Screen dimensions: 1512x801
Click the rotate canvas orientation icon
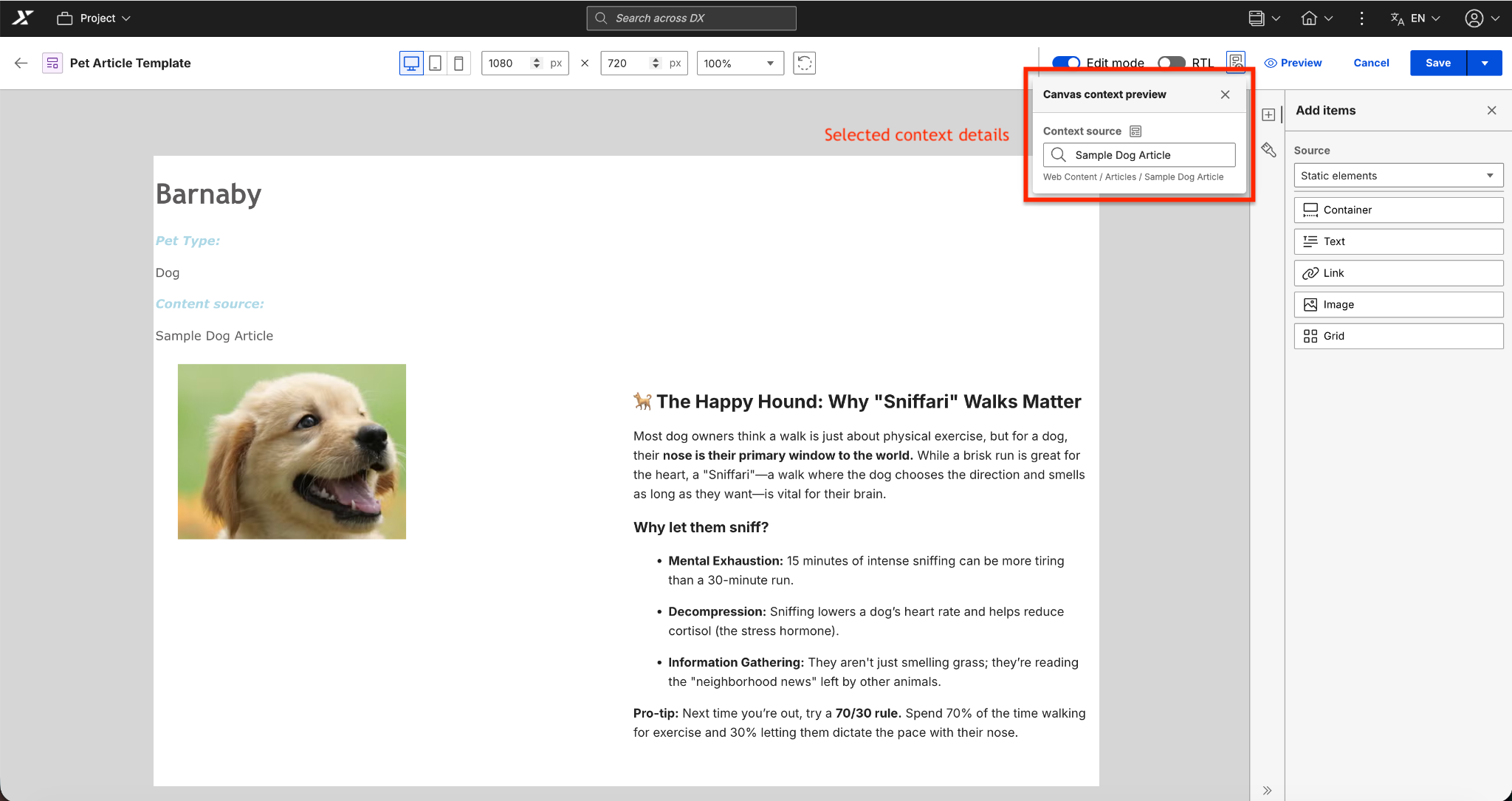(x=804, y=63)
